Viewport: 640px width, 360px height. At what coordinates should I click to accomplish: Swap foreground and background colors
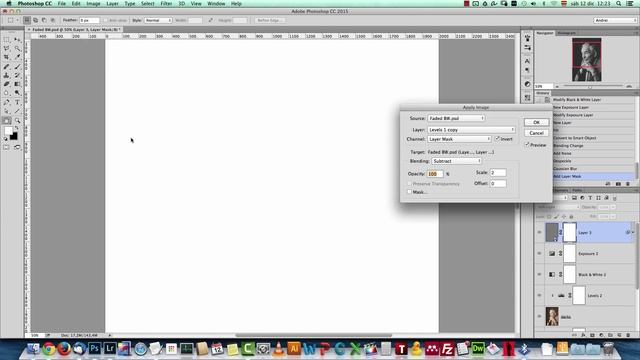[x=16, y=128]
